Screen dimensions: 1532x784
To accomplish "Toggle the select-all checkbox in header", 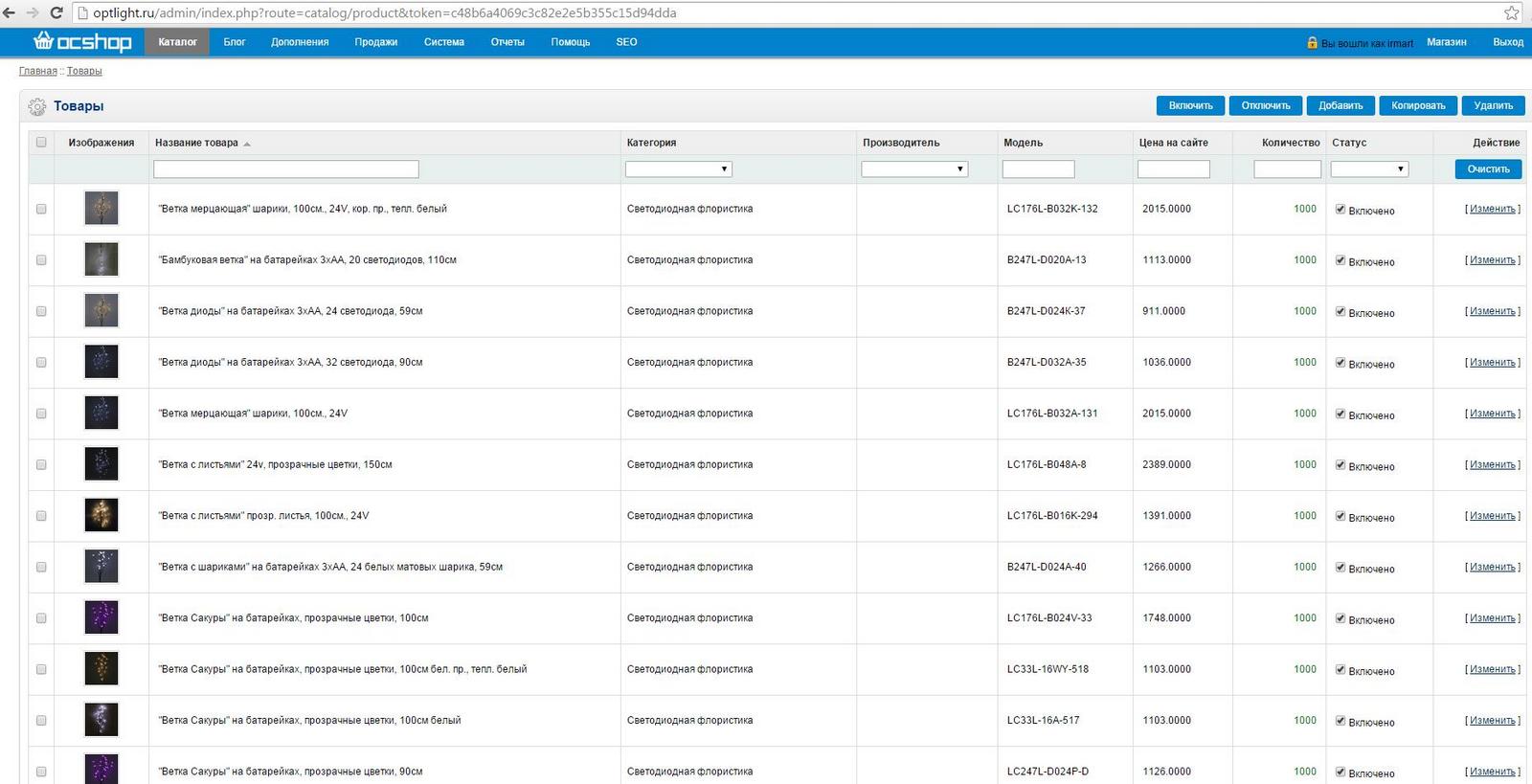I will pyautogui.click(x=41, y=142).
